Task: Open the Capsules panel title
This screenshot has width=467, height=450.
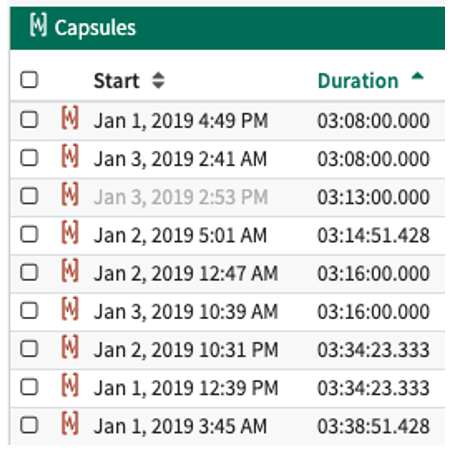Action: [x=95, y=27]
